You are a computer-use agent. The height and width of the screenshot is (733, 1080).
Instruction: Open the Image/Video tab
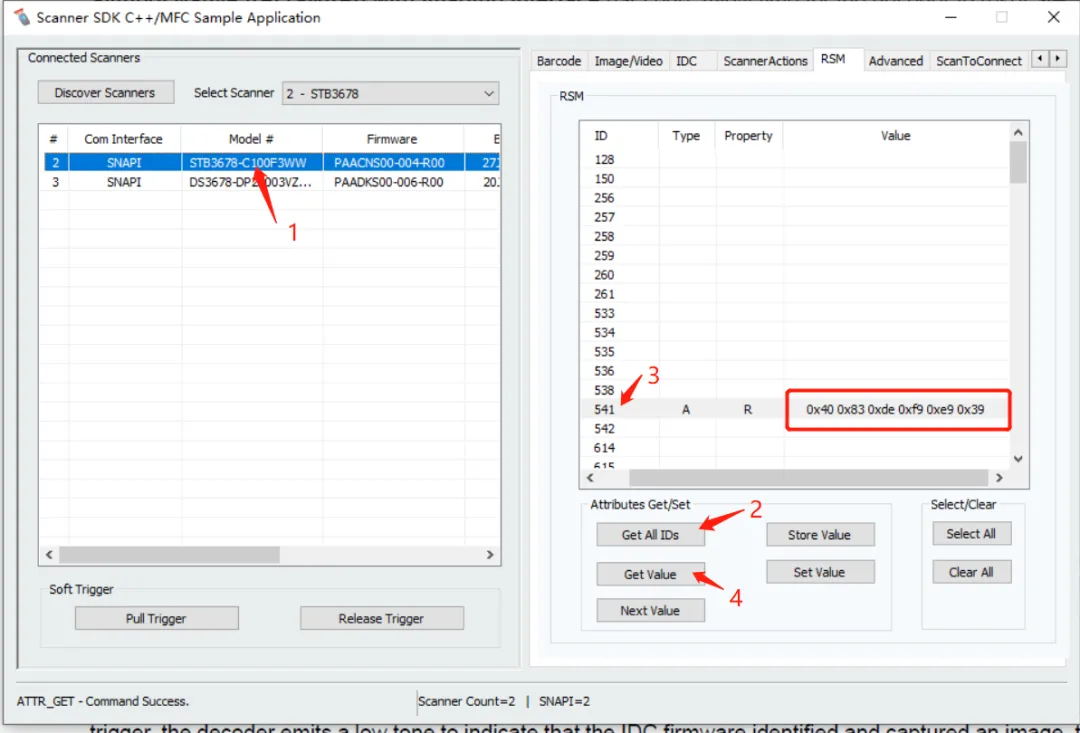[628, 61]
